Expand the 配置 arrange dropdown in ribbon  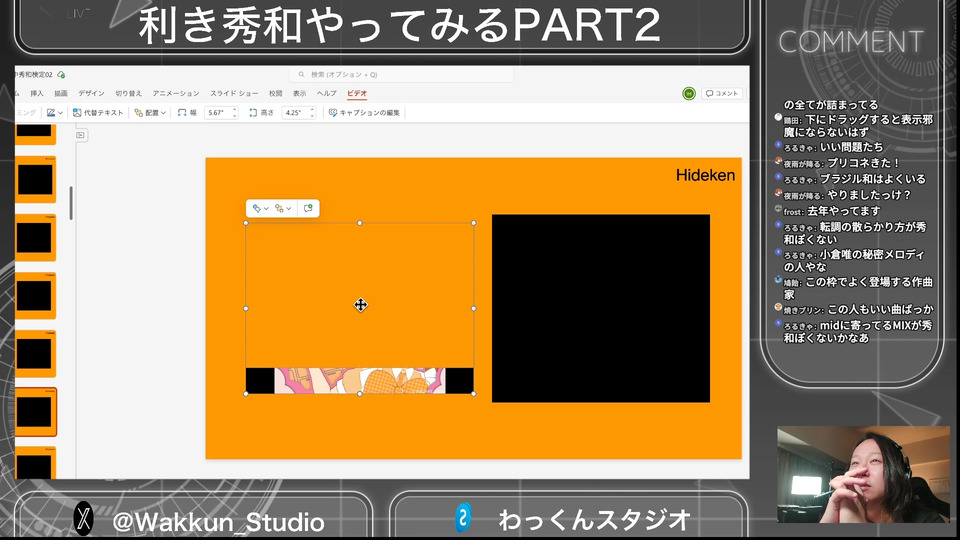click(x=150, y=113)
